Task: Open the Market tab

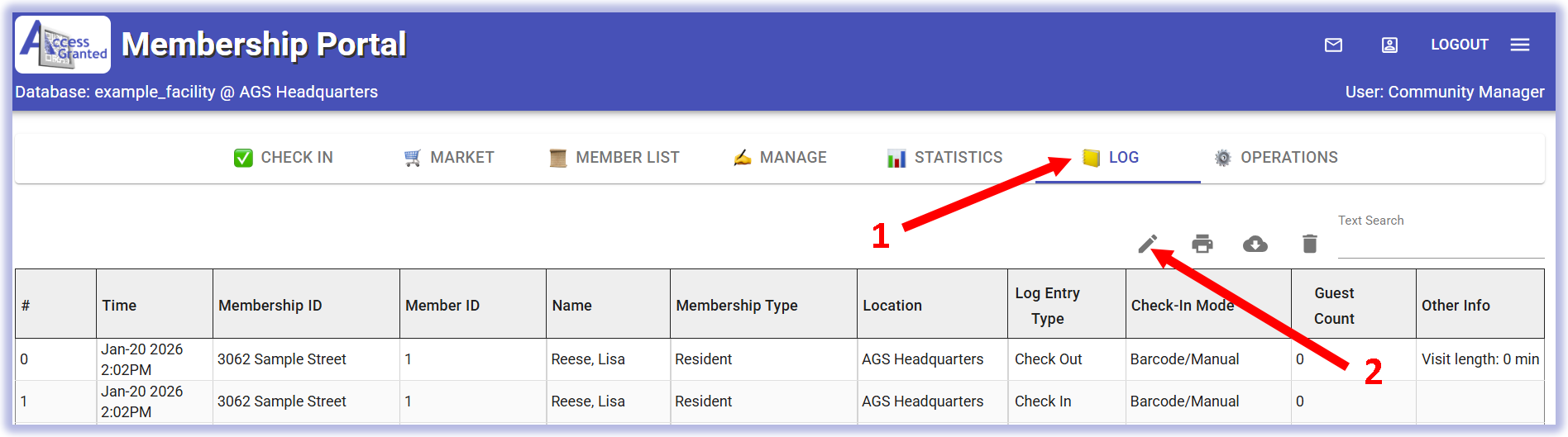Action: tap(449, 158)
